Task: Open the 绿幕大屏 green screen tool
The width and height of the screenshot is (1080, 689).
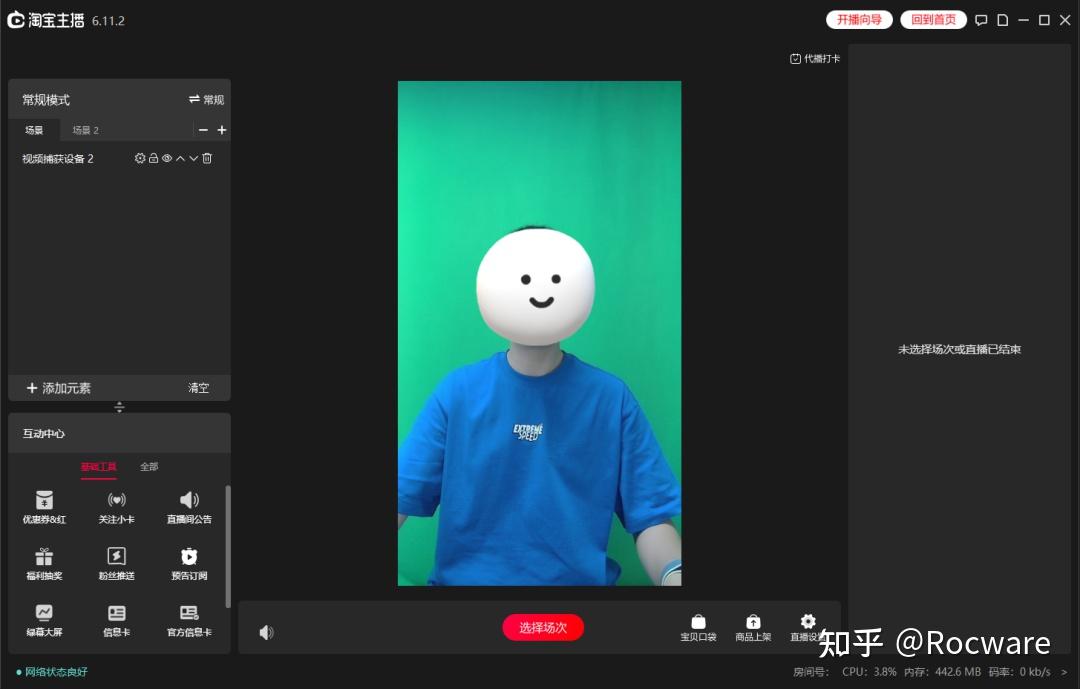Action: point(44,620)
